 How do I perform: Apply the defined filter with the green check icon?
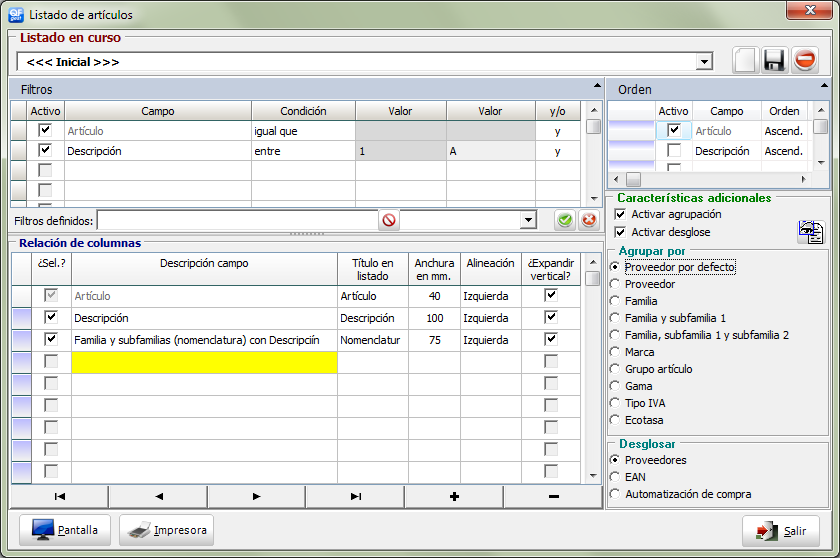565,220
